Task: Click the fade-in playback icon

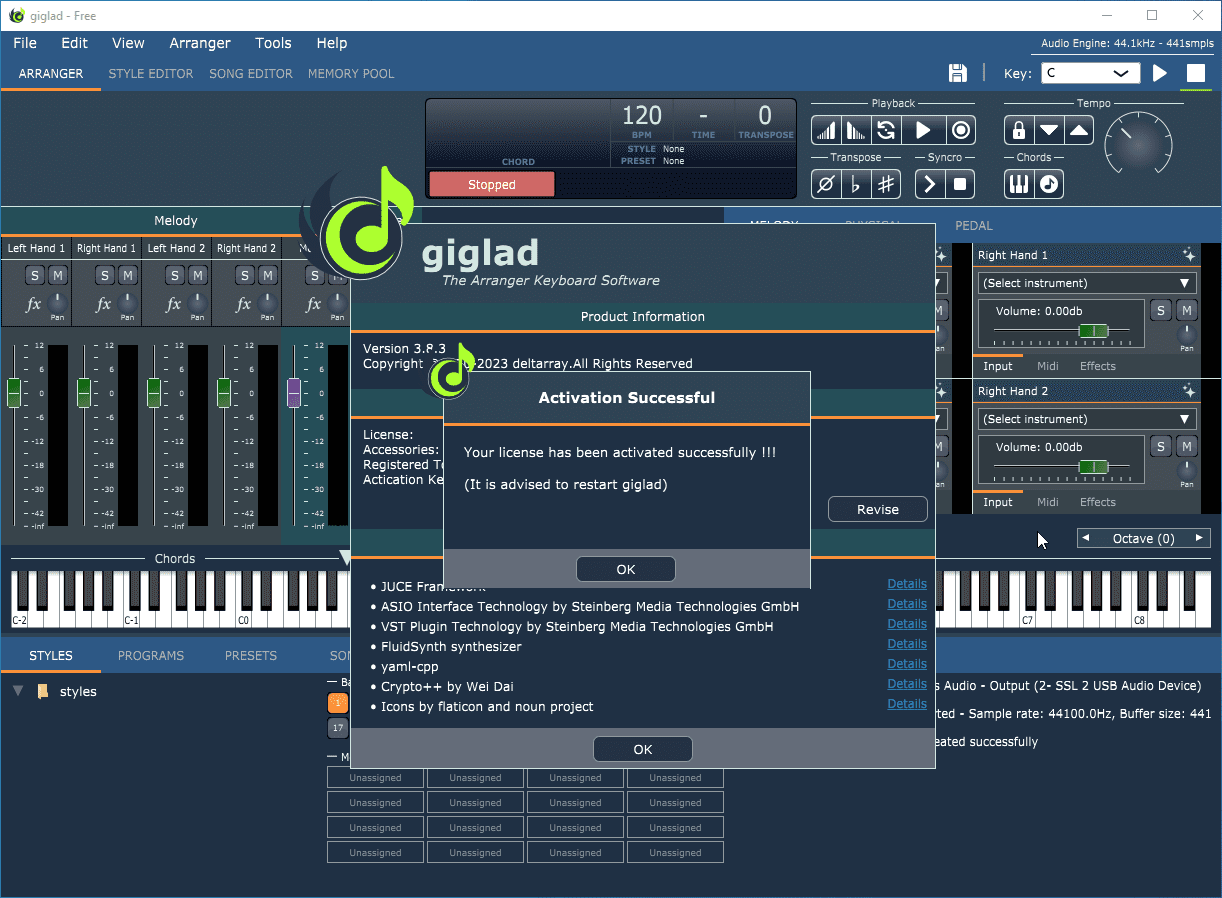Action: pos(825,130)
